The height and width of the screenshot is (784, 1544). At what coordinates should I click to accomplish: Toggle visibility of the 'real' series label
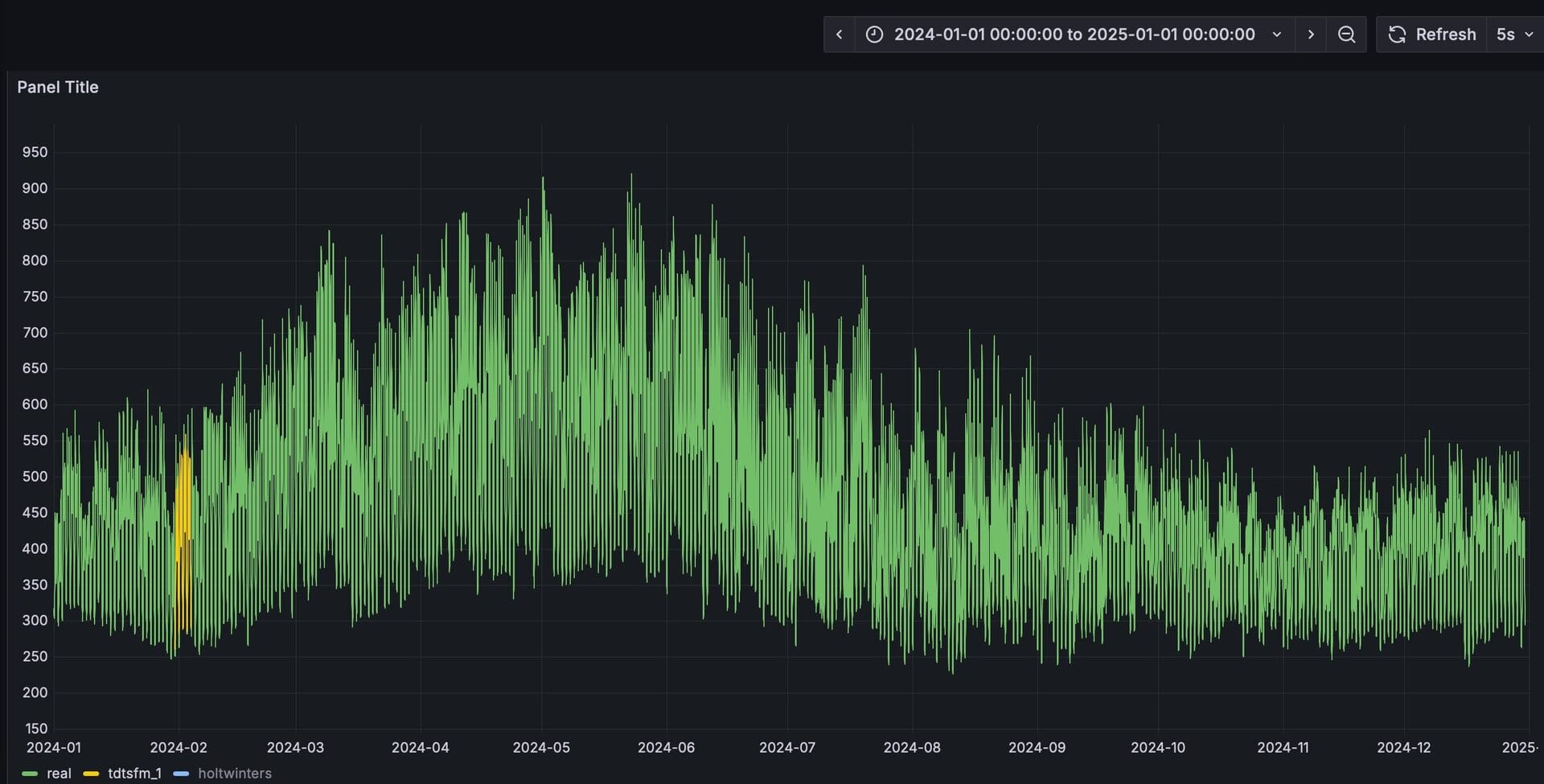pyautogui.click(x=59, y=773)
